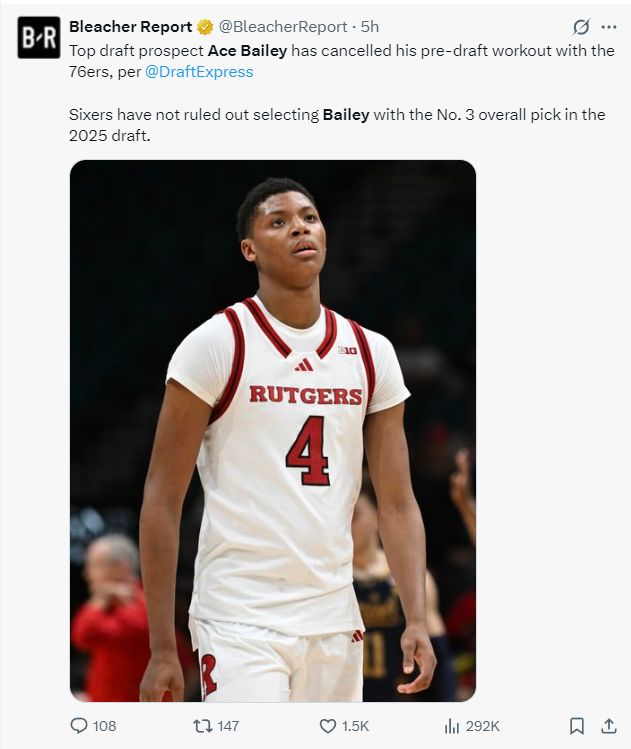Open the Grok explain post icon
This screenshot has width=631, height=749.
click(x=581, y=27)
